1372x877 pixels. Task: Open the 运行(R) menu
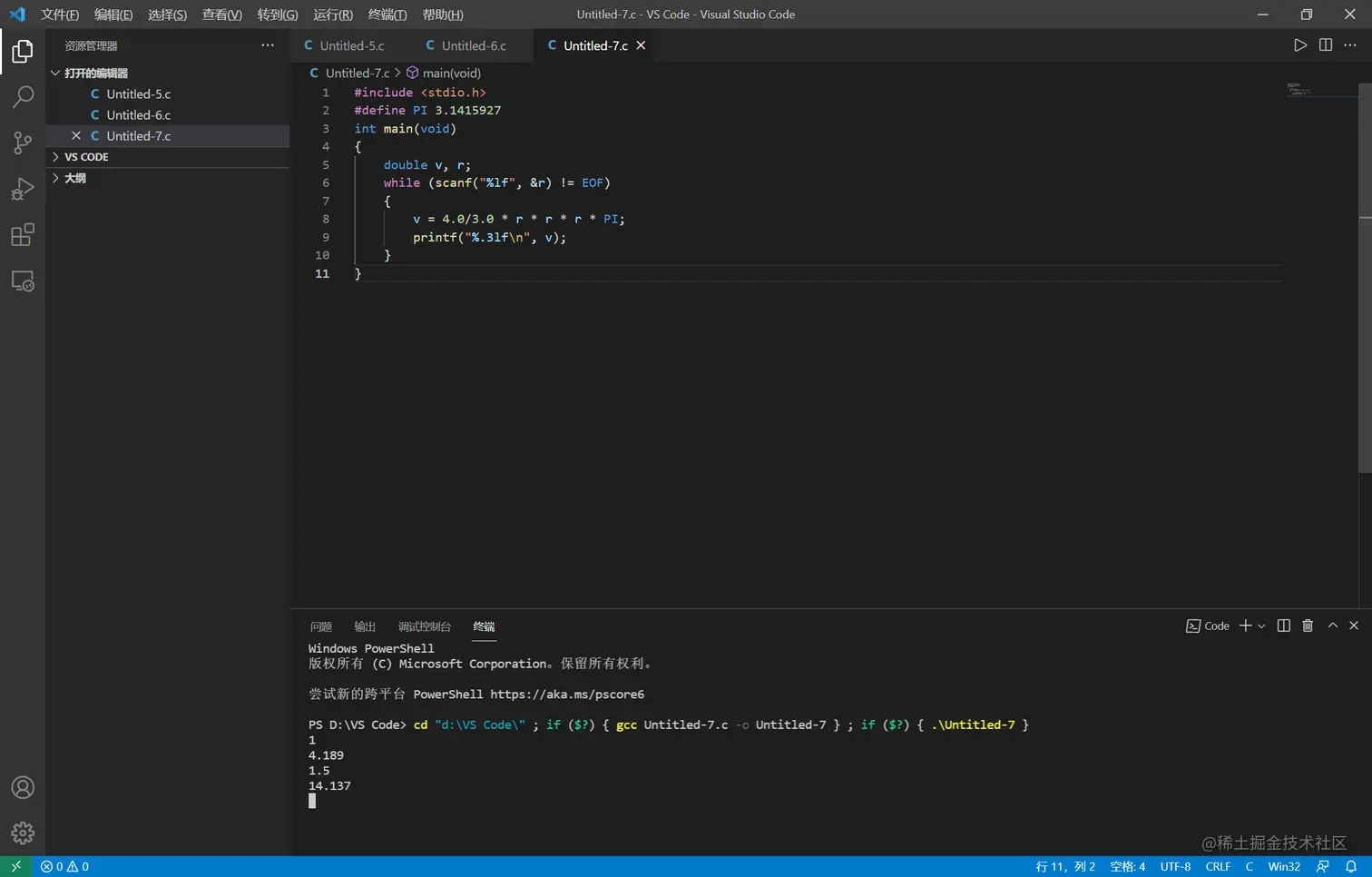pos(333,15)
